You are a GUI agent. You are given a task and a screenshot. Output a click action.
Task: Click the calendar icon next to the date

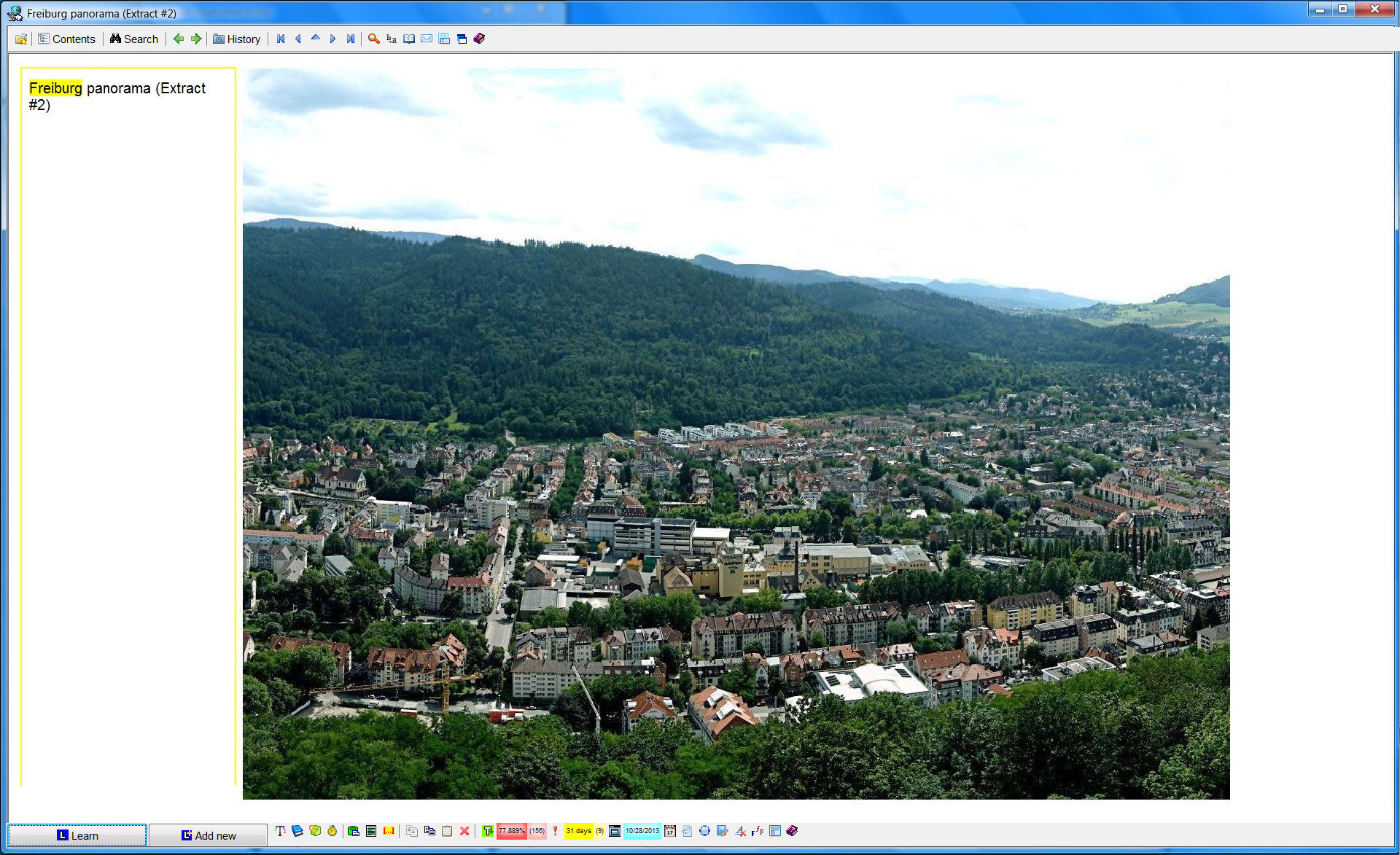tap(670, 831)
